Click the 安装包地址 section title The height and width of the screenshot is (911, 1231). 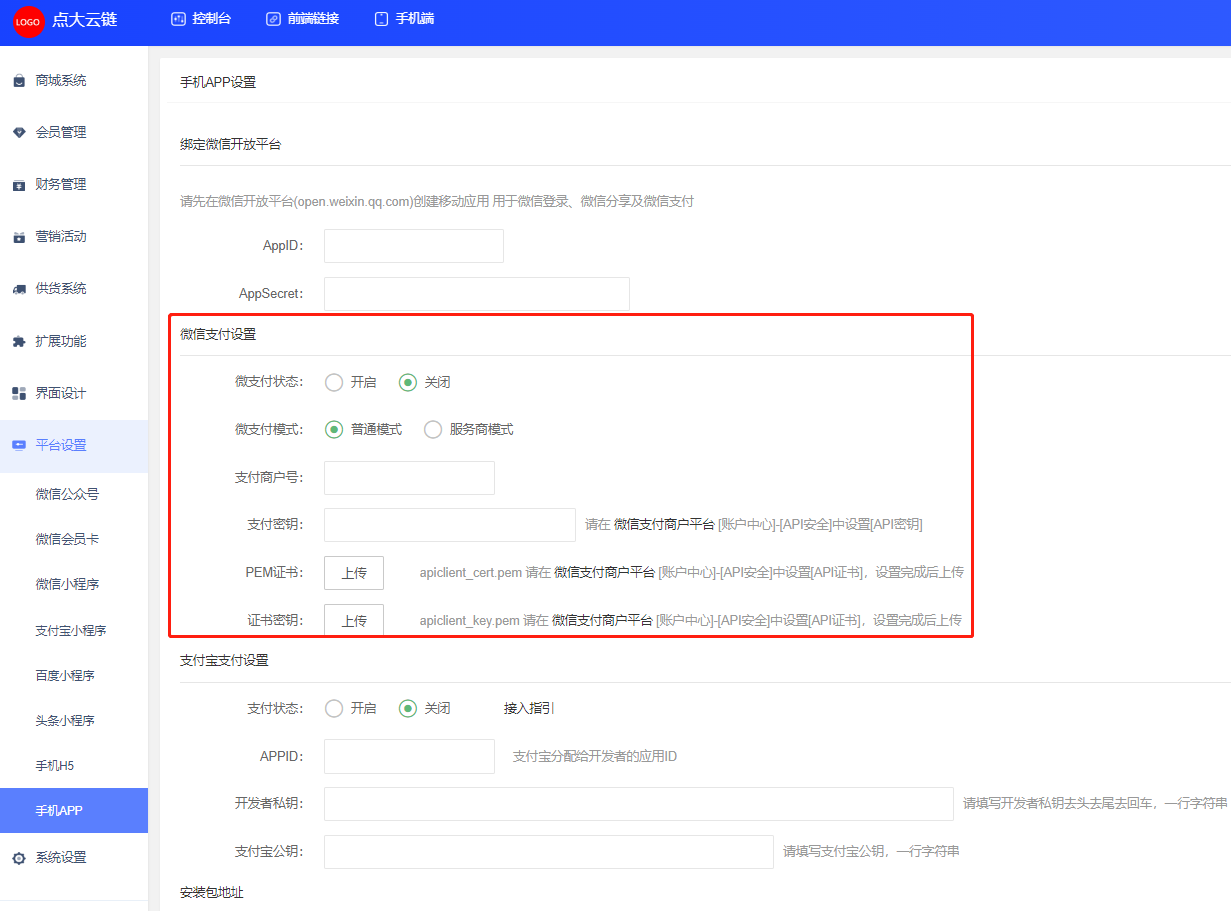point(212,893)
